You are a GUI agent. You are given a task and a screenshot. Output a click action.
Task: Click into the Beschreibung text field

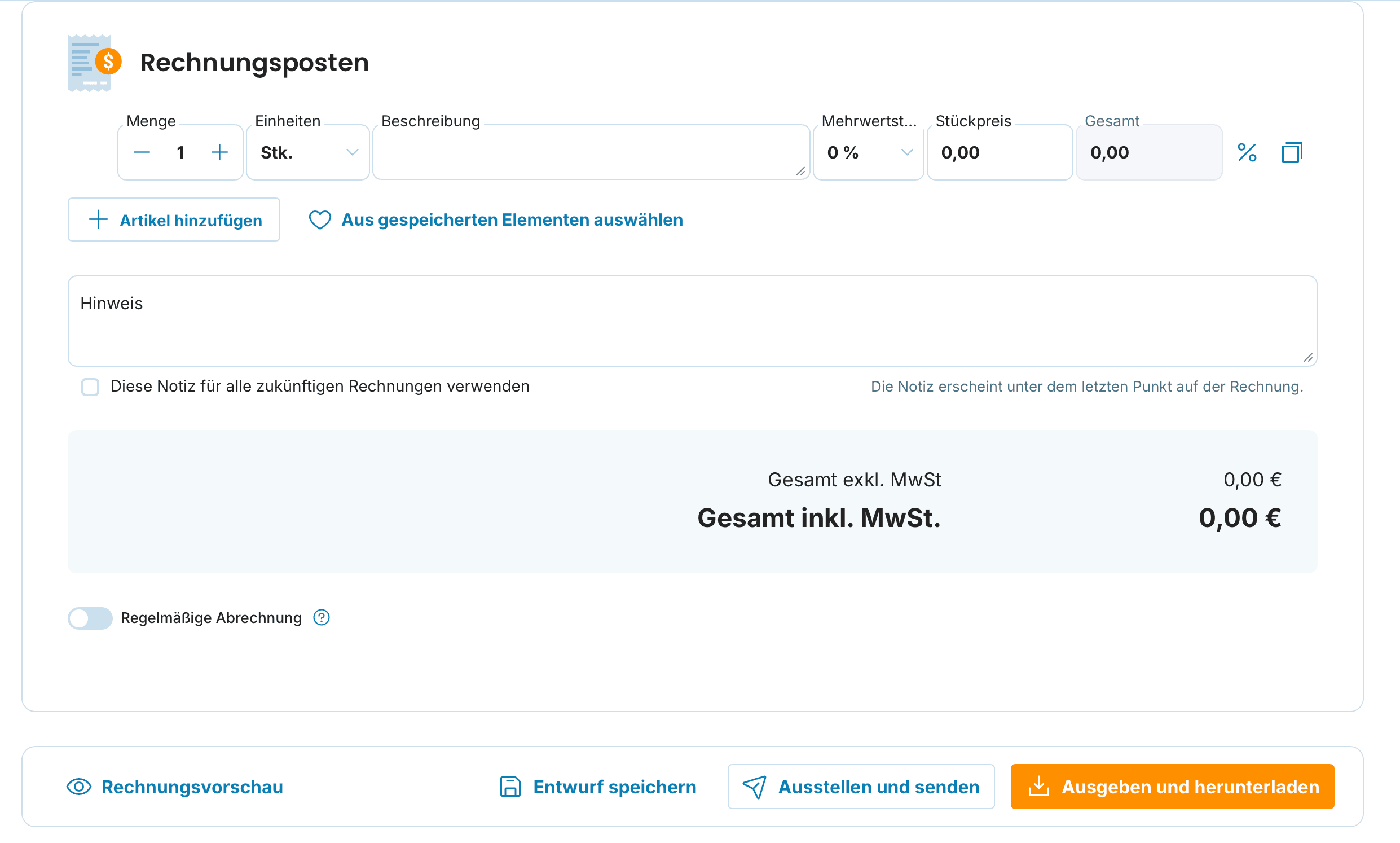[591, 152]
